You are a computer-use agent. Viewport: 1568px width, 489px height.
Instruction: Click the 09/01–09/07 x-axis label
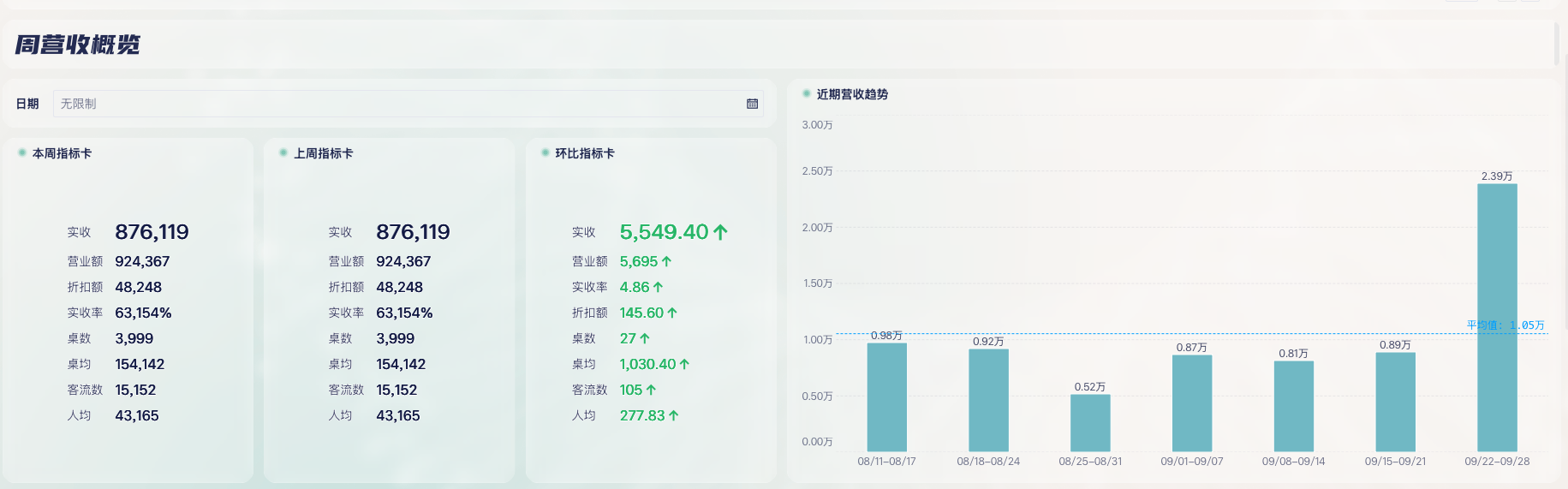pyautogui.click(x=1191, y=462)
